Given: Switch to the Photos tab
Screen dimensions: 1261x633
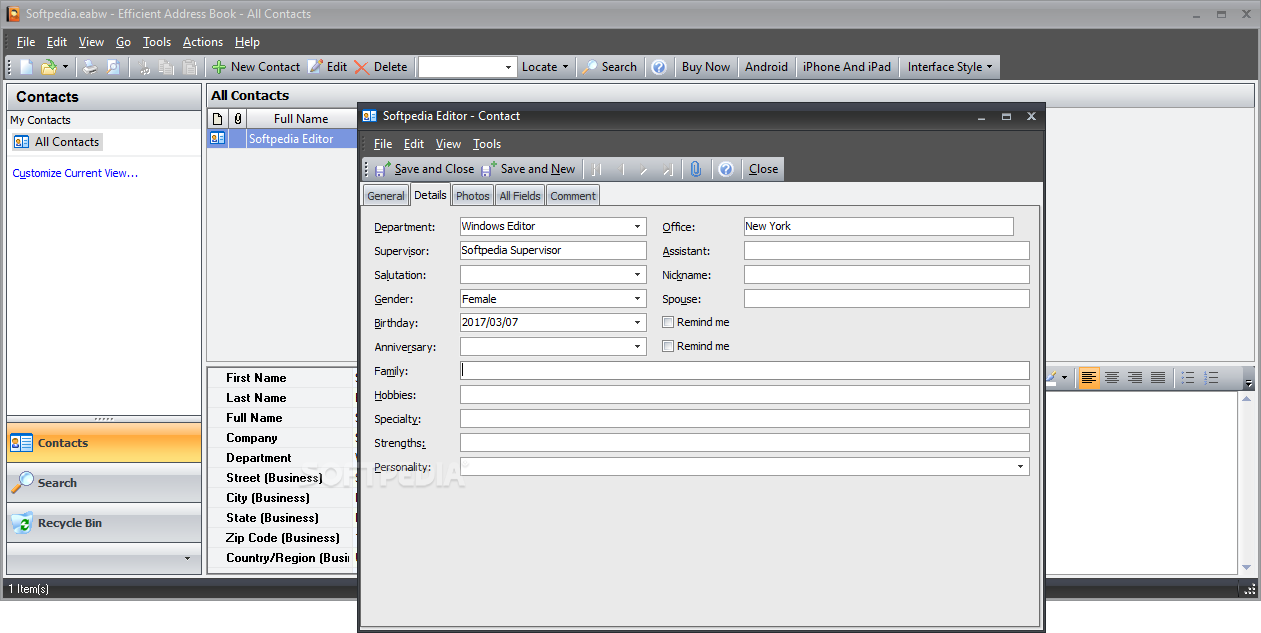Looking at the screenshot, I should (x=473, y=196).
